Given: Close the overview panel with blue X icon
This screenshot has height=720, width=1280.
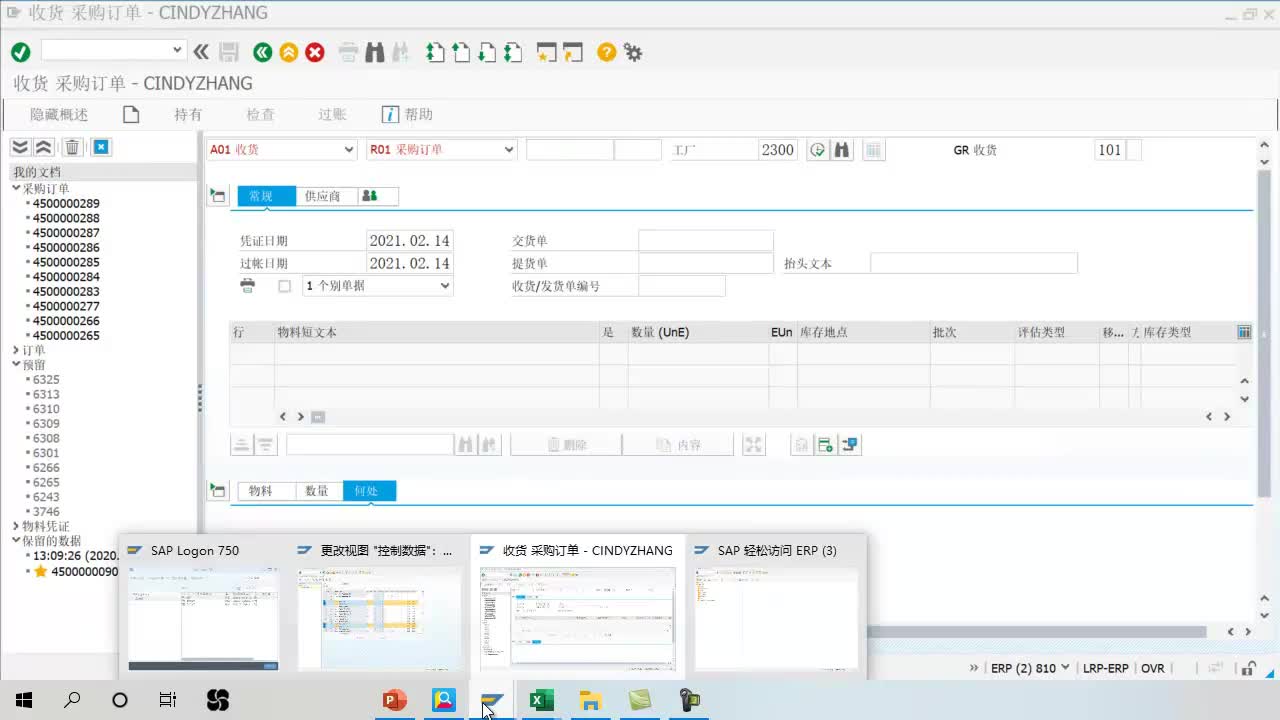Looking at the screenshot, I should 101,147.
